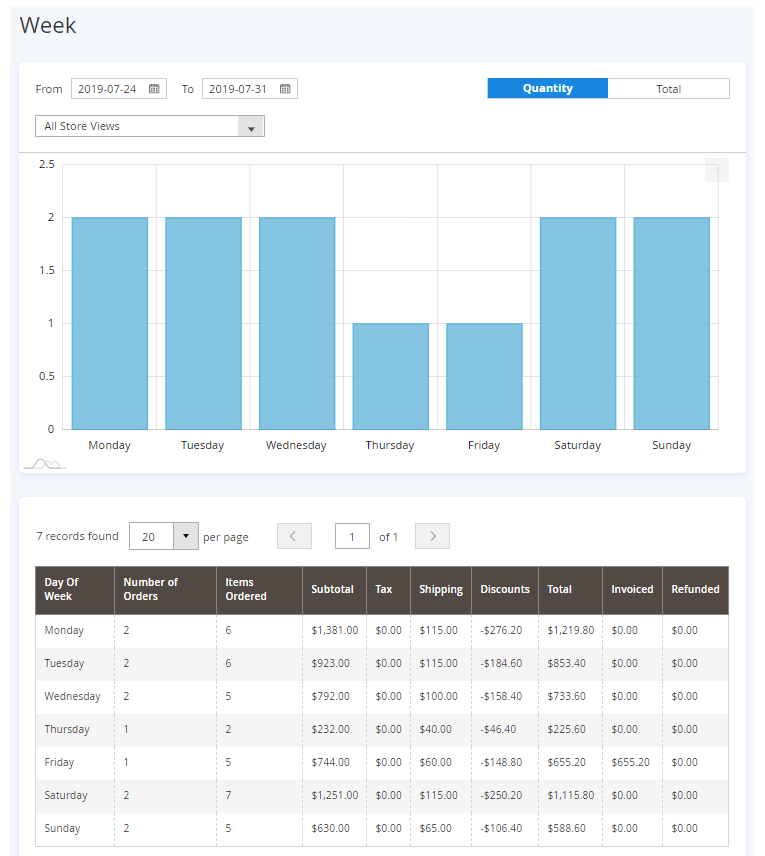Image resolution: width=765 pixels, height=856 pixels.
Task: Click the Thursday bar in the chart
Action: pyautogui.click(x=390, y=376)
